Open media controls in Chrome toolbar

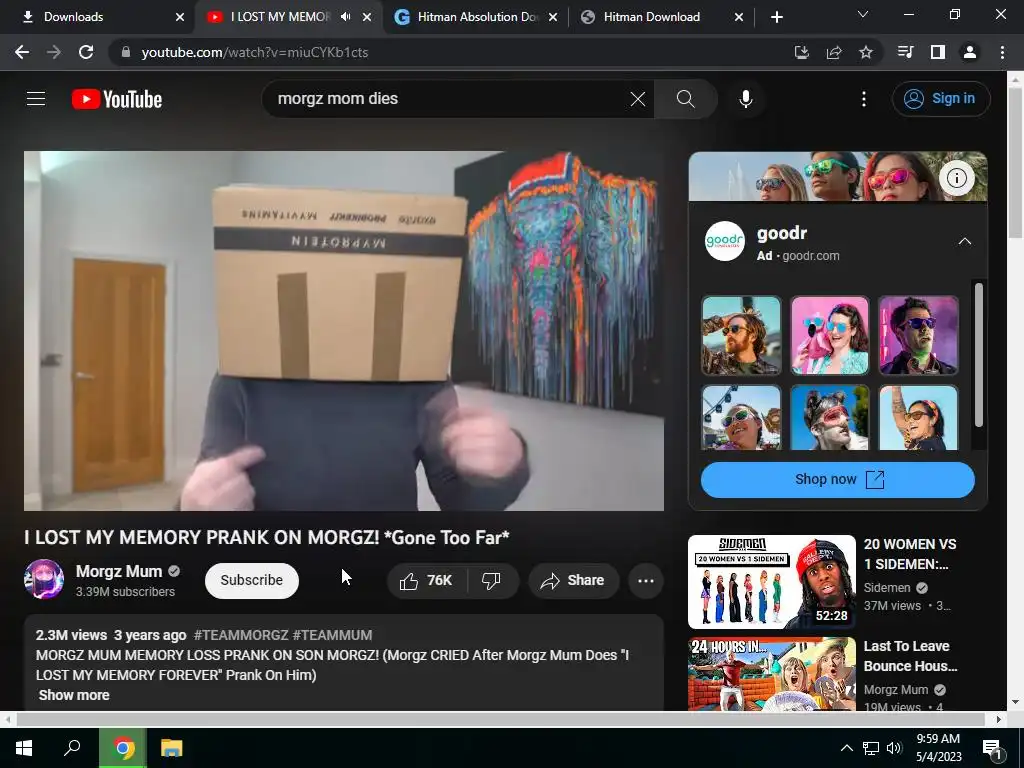tap(905, 52)
